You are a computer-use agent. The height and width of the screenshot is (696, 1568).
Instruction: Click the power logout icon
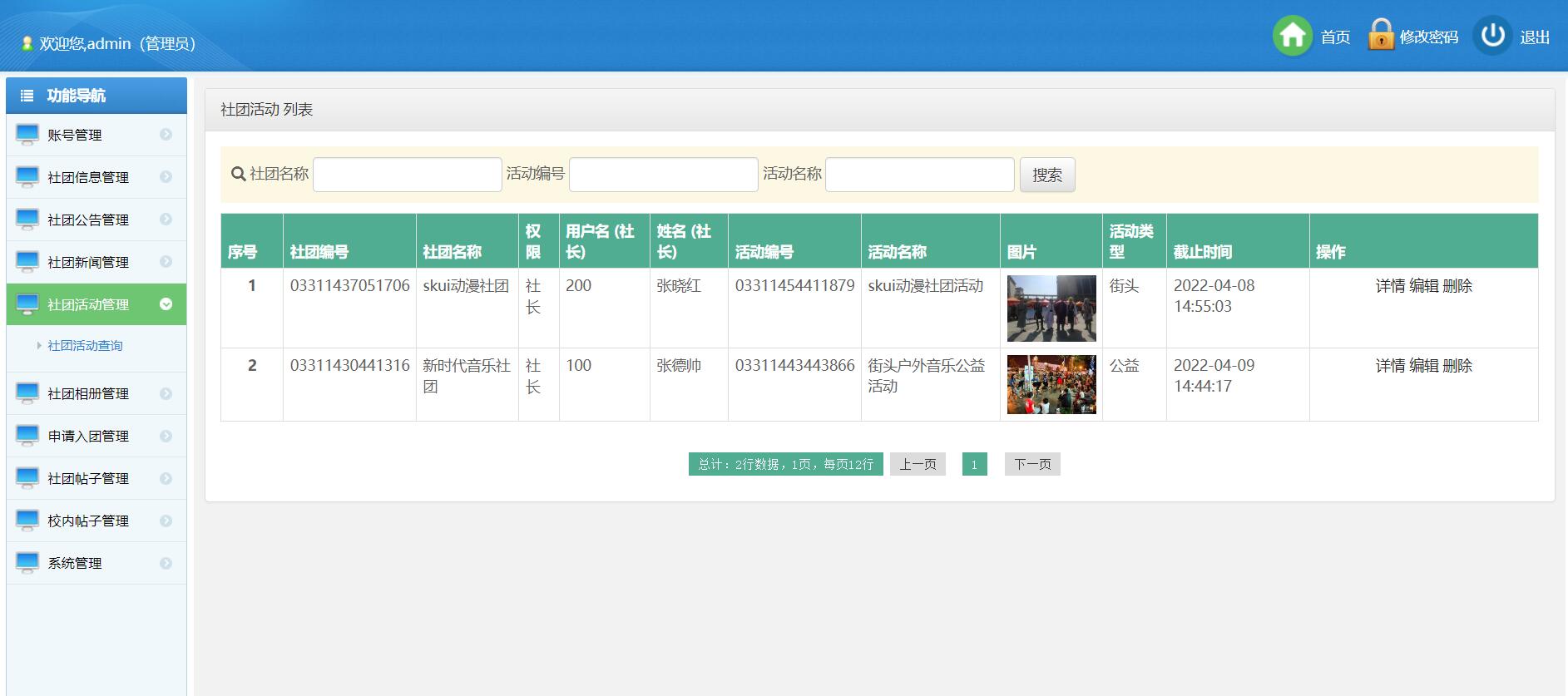[x=1492, y=36]
